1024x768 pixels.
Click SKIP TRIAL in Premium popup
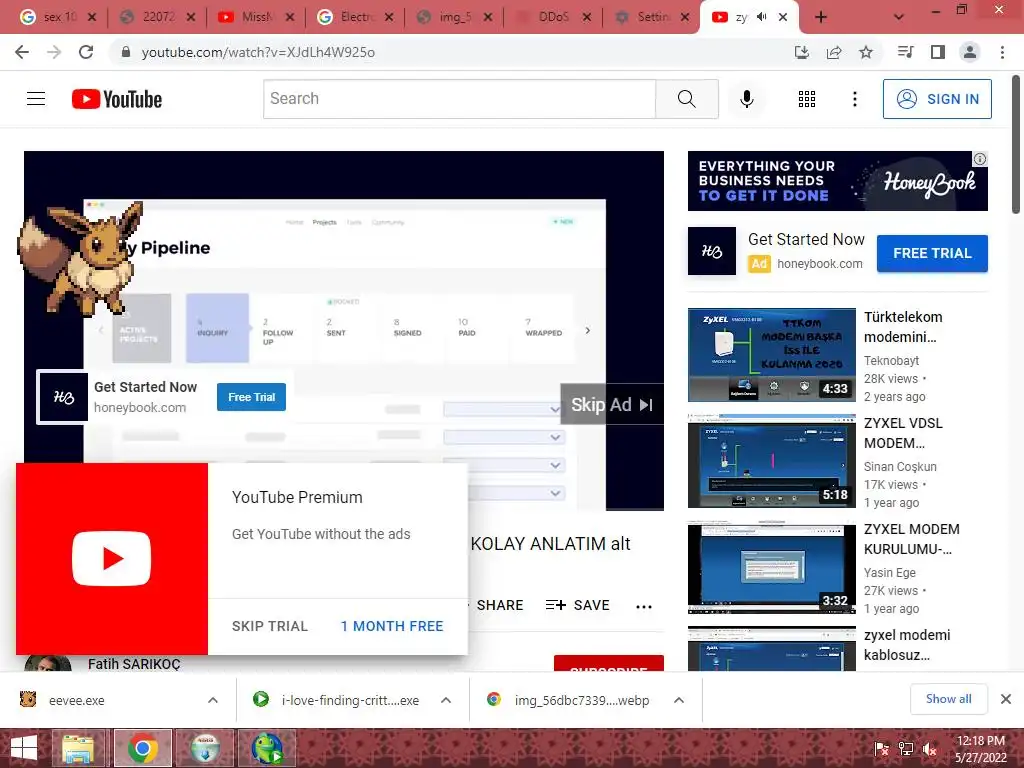coord(270,626)
